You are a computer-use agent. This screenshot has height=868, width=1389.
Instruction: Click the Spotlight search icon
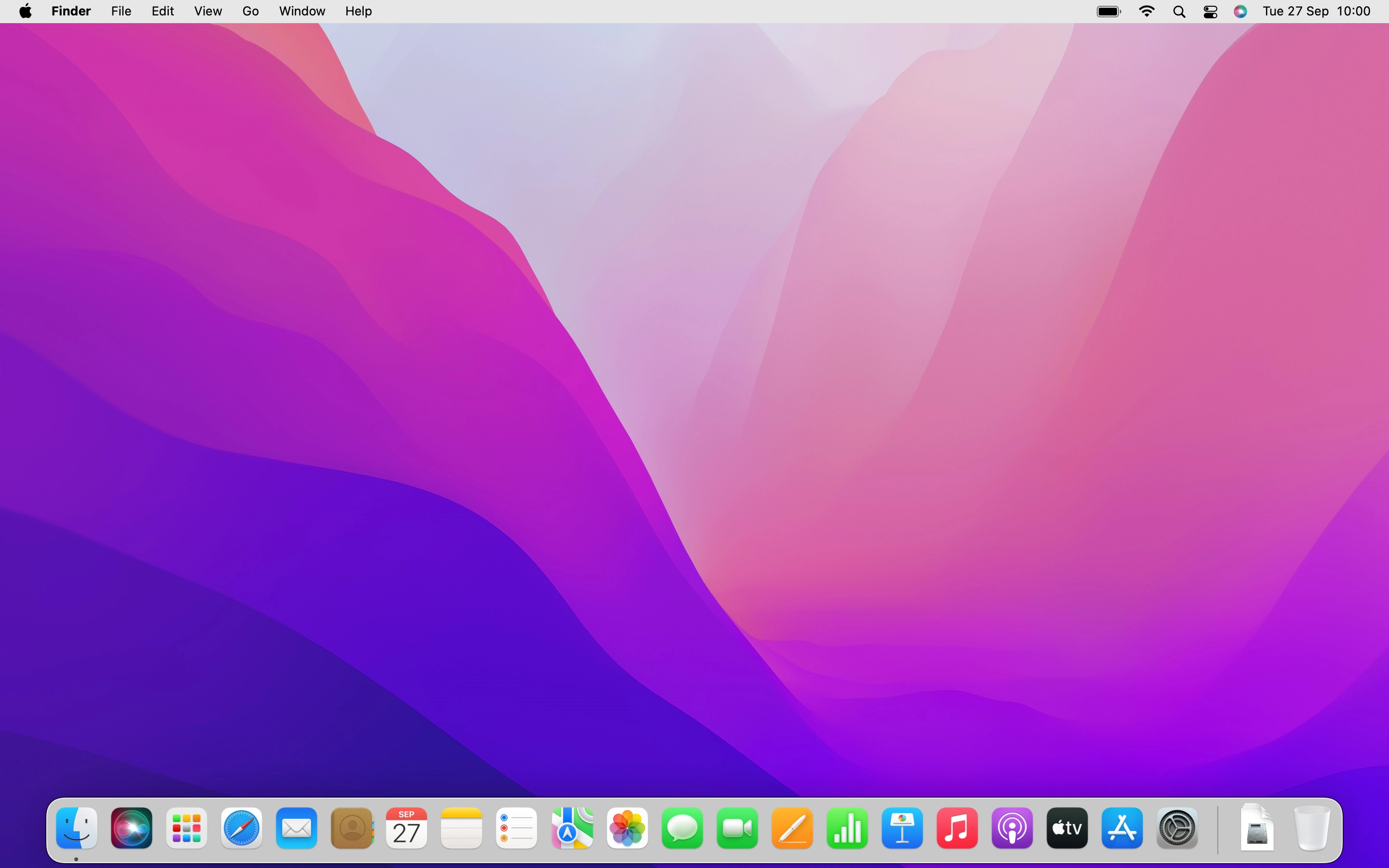click(1179, 12)
